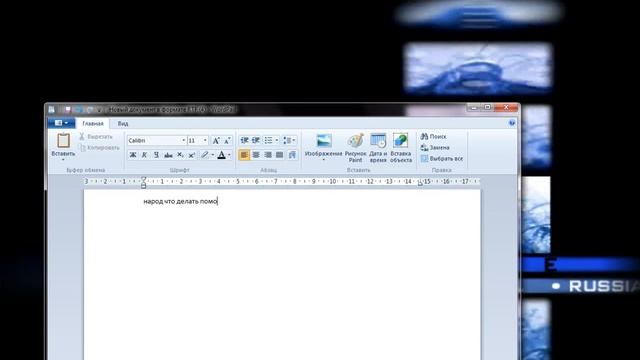Open the font color dropdown arrow
The height and width of the screenshot is (360, 640).
point(229,155)
